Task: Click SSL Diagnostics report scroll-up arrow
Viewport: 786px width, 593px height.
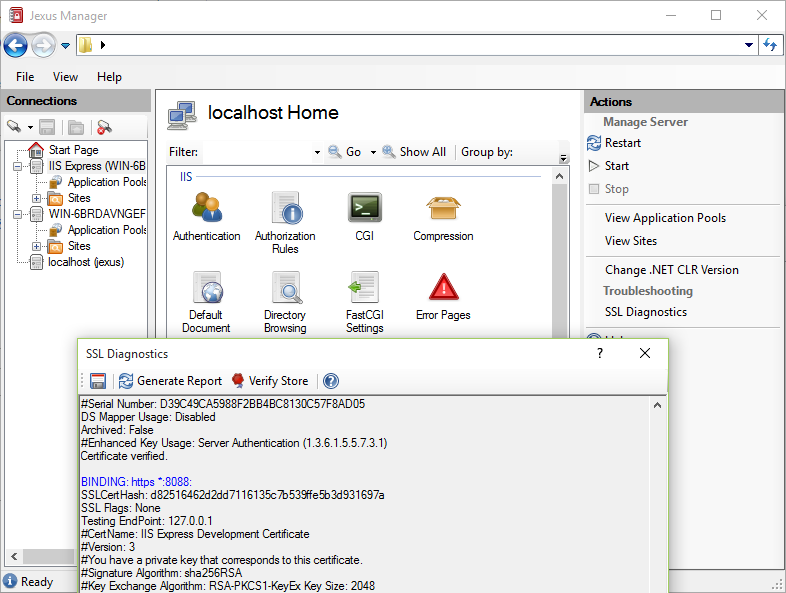Action: [x=657, y=405]
